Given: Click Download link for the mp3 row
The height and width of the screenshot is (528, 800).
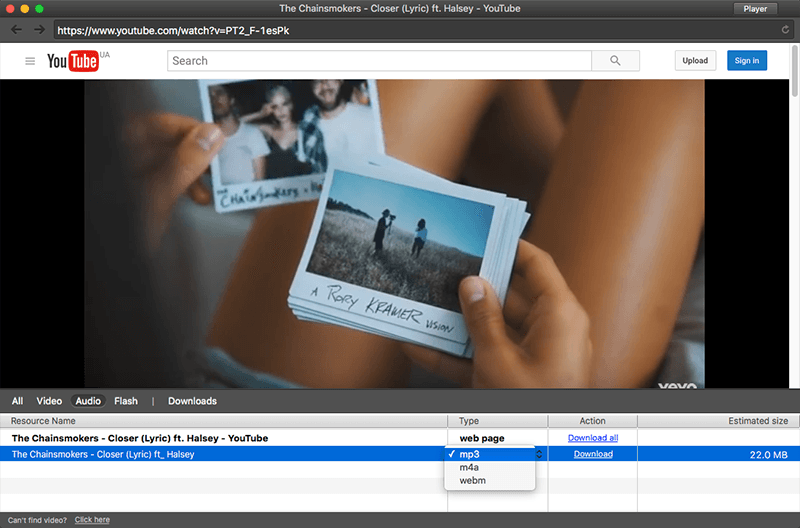Looking at the screenshot, I should 593,454.
